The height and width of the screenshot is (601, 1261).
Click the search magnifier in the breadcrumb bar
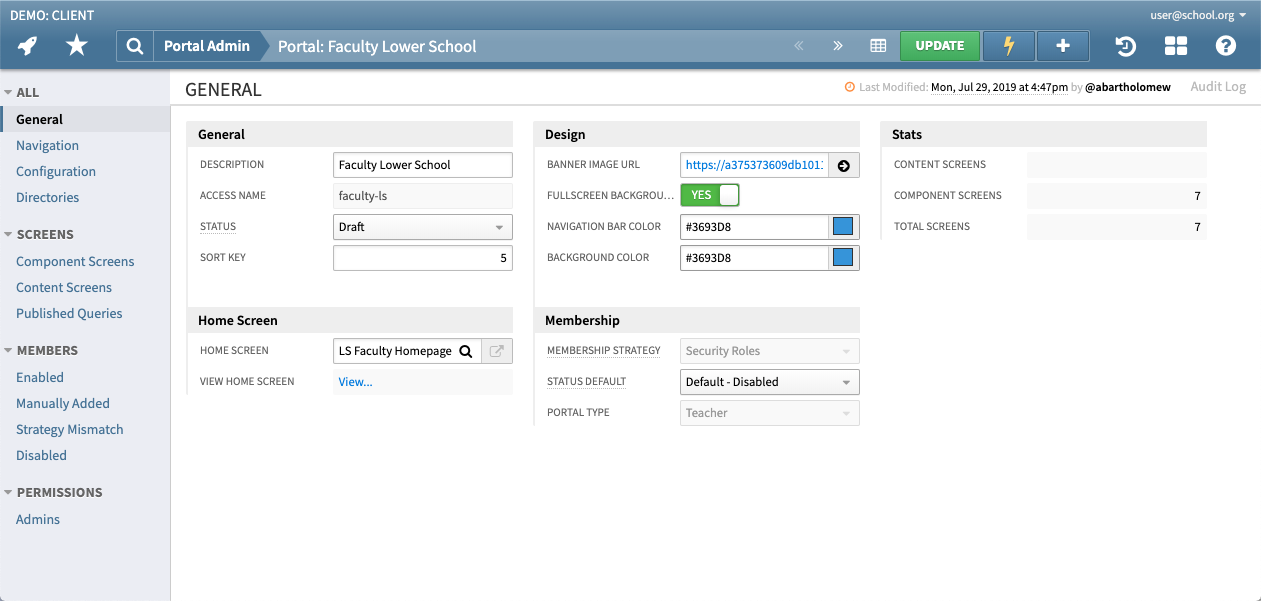135,46
